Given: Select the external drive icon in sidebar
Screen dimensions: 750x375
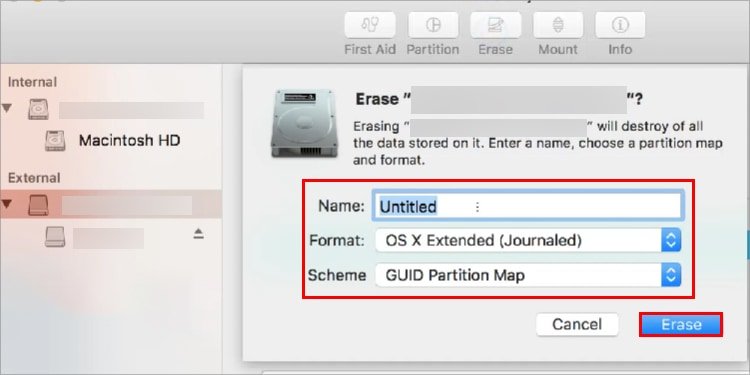Looking at the screenshot, I should [x=38, y=205].
